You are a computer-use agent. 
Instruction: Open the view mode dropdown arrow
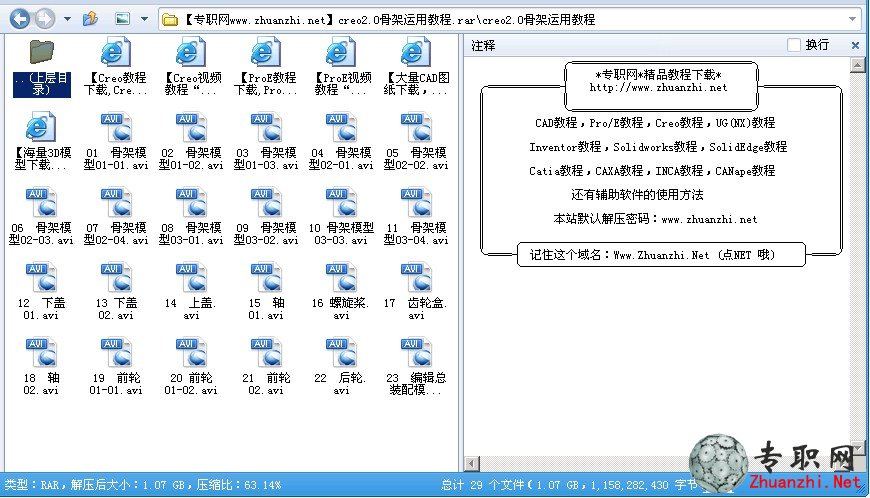(x=144, y=19)
